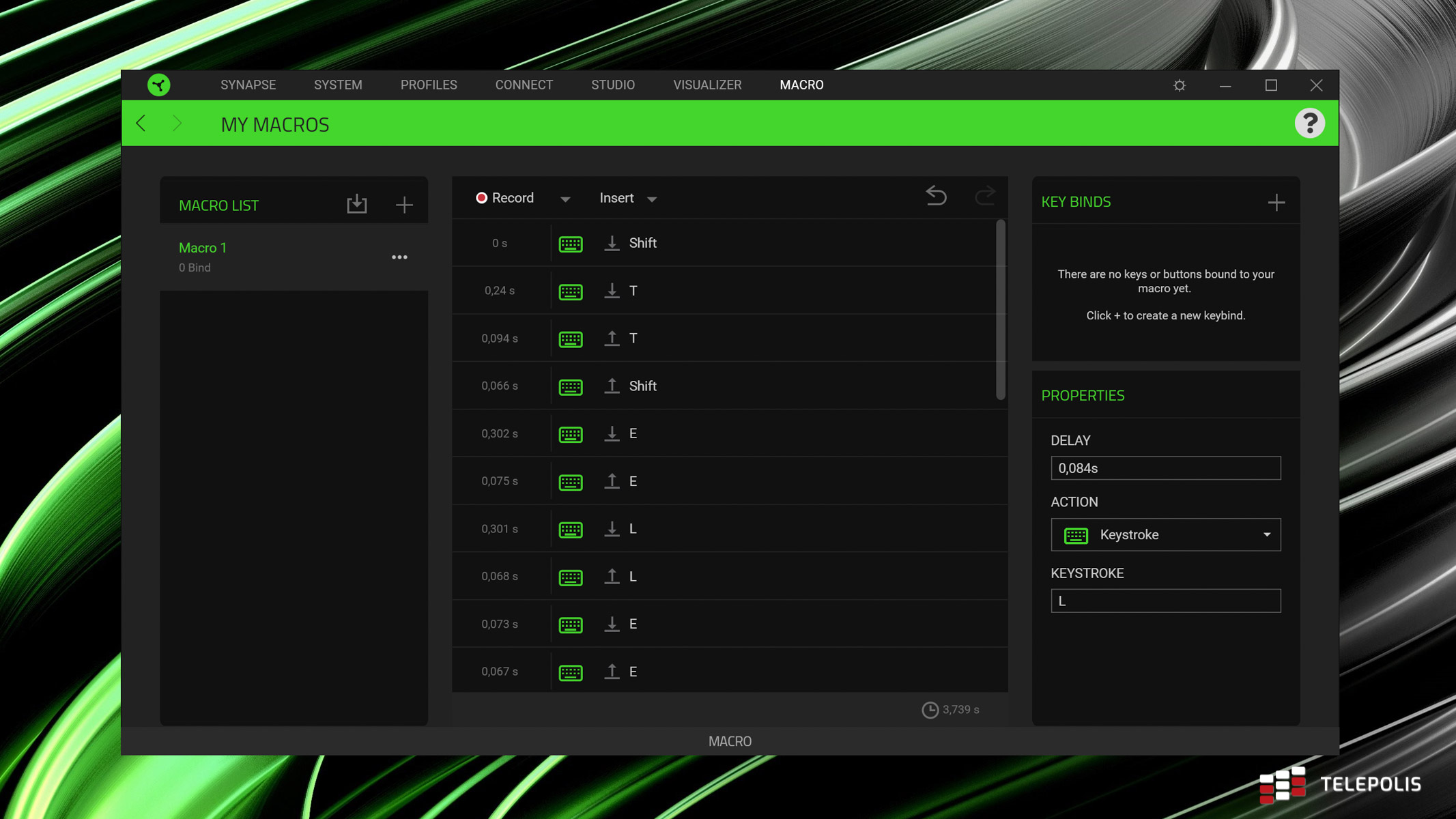Viewport: 1456px width, 819px height.
Task: Open the Action Keystroke dropdown
Action: point(1165,534)
